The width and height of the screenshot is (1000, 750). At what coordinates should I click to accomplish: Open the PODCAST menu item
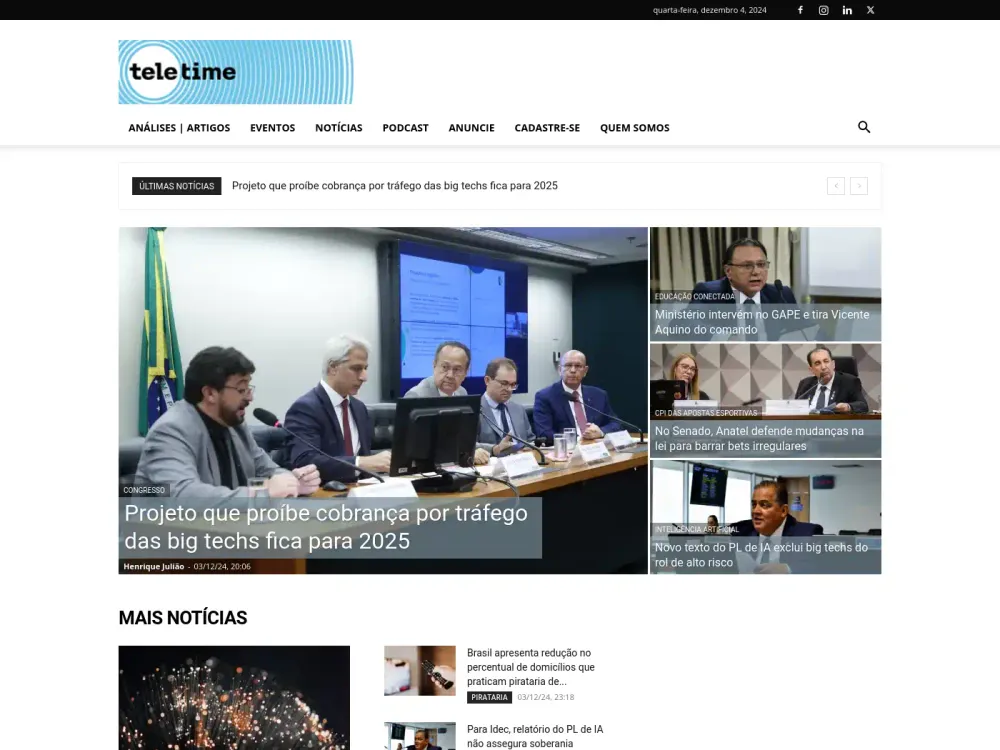pyautogui.click(x=405, y=127)
